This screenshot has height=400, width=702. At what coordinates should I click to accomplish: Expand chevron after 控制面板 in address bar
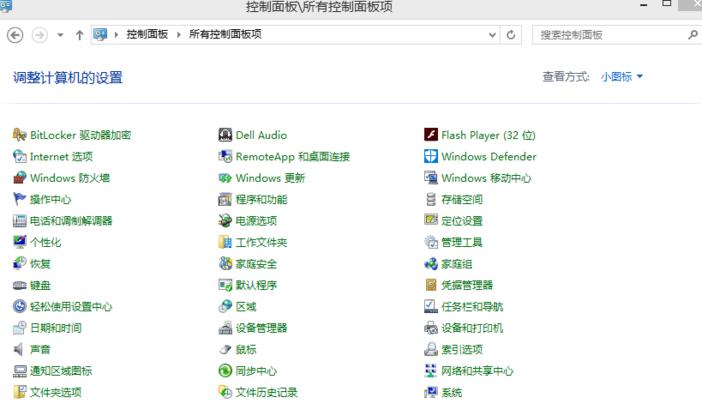pyautogui.click(x=179, y=34)
